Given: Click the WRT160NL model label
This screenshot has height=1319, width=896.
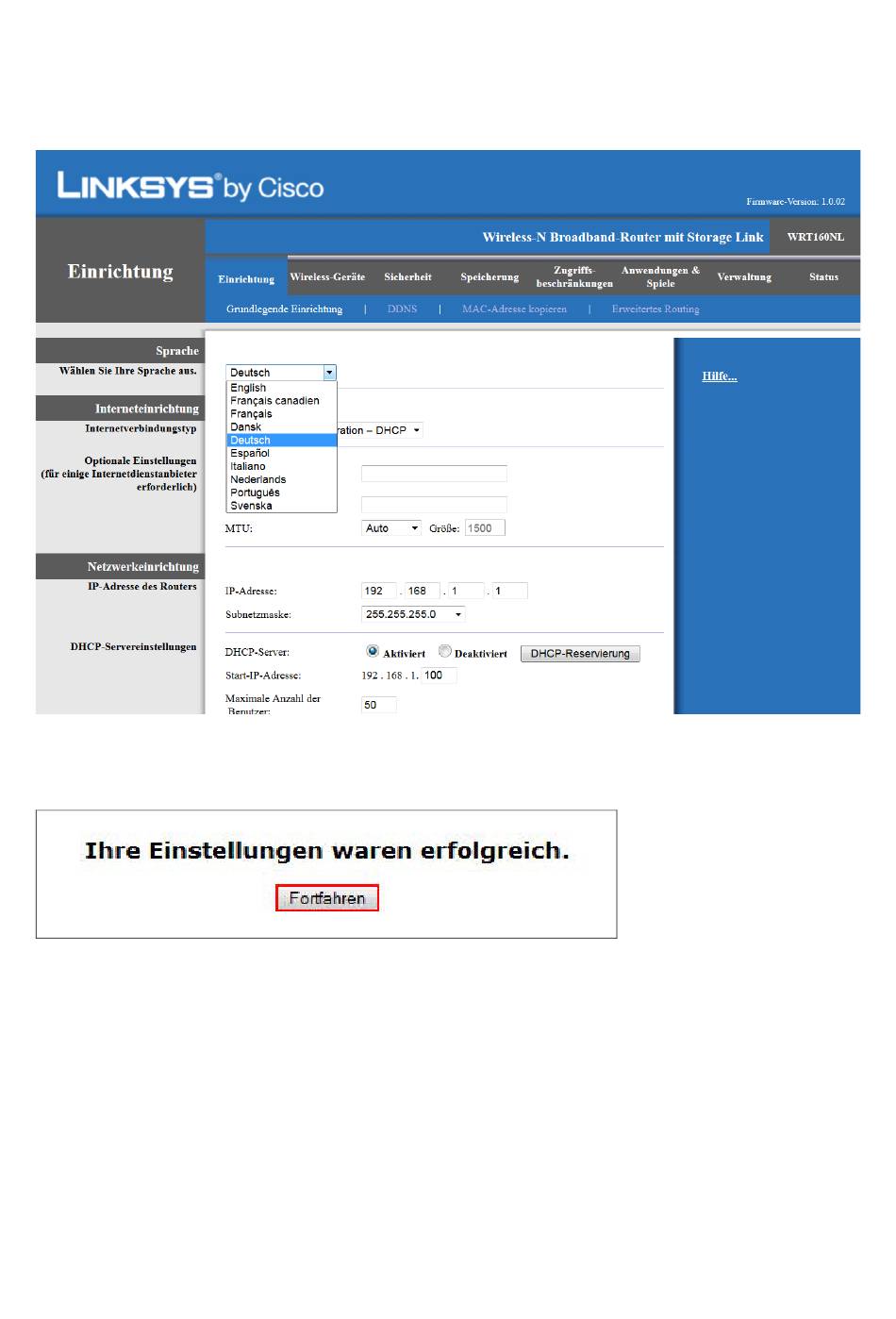Looking at the screenshot, I should 815,237.
